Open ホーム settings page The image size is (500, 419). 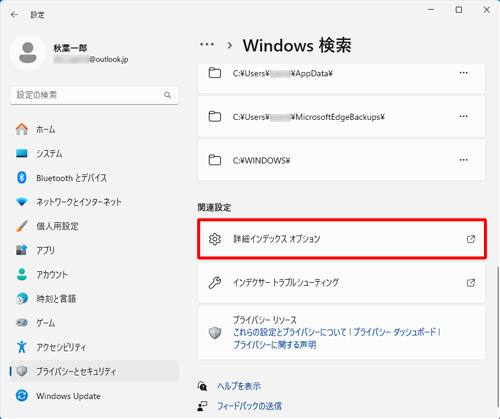[x=94, y=129]
